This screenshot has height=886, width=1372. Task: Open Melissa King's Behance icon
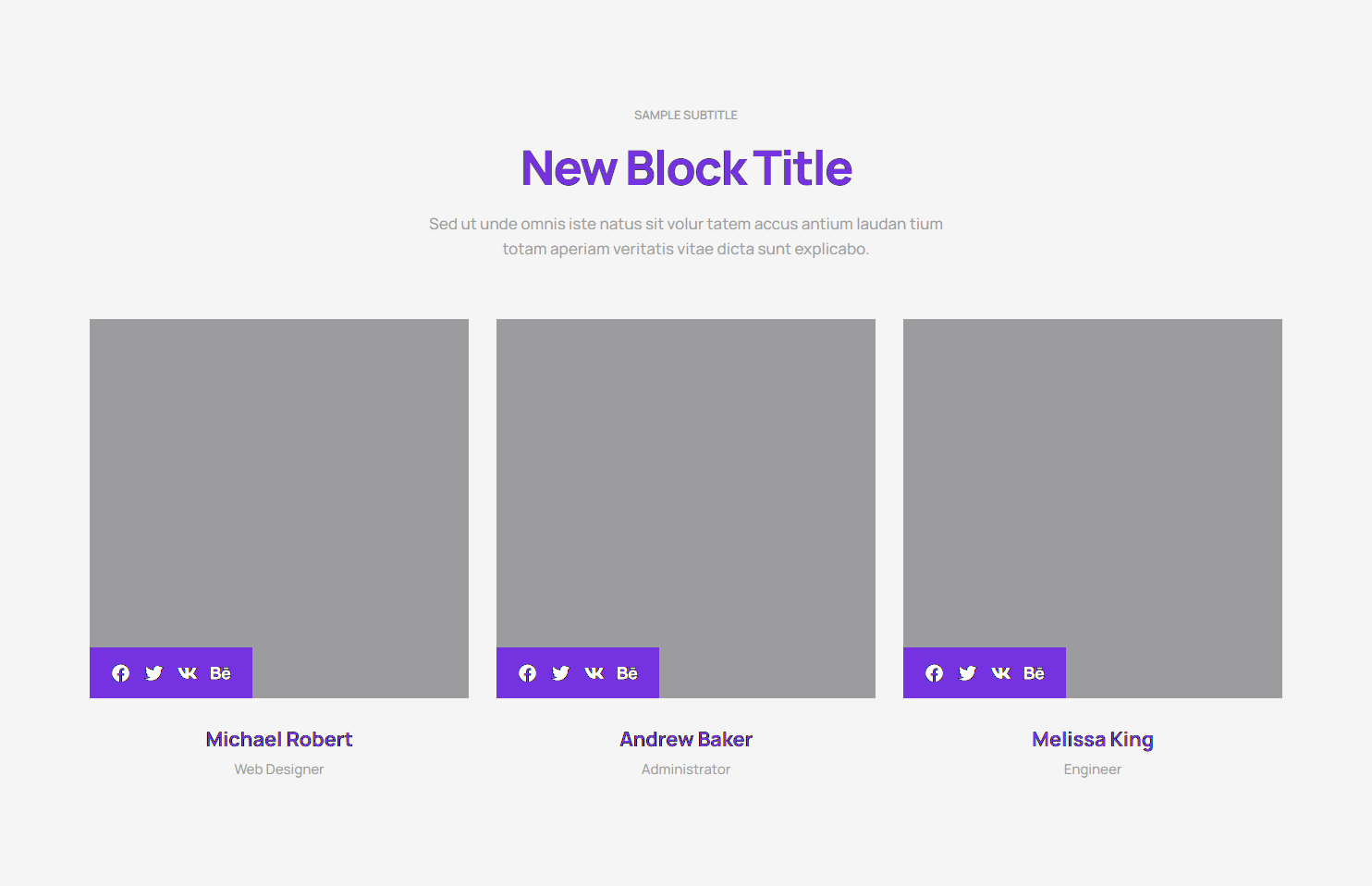[1034, 673]
